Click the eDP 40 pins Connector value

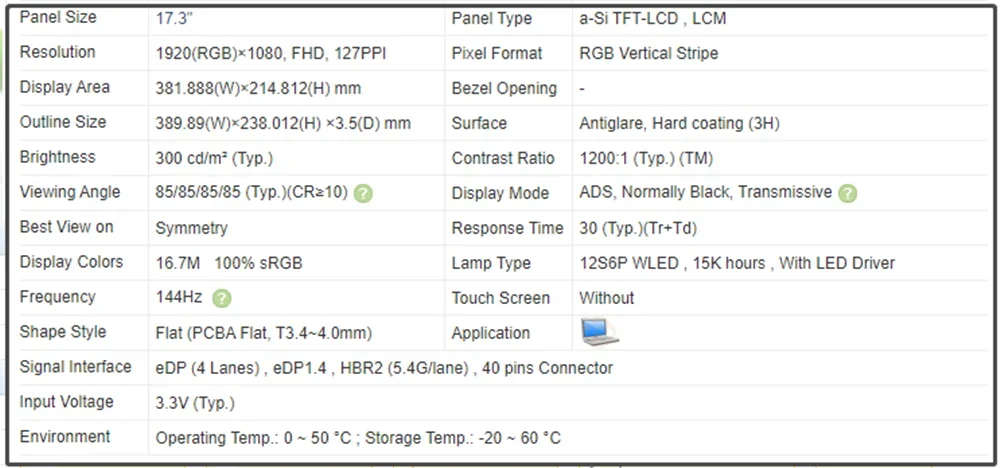pyautogui.click(x=384, y=368)
